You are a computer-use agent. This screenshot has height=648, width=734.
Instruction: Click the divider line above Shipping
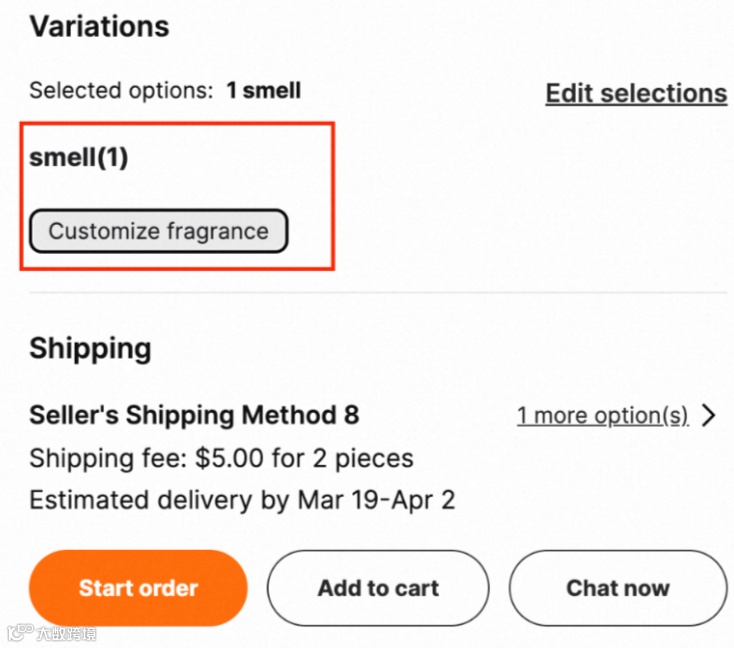tap(378, 293)
